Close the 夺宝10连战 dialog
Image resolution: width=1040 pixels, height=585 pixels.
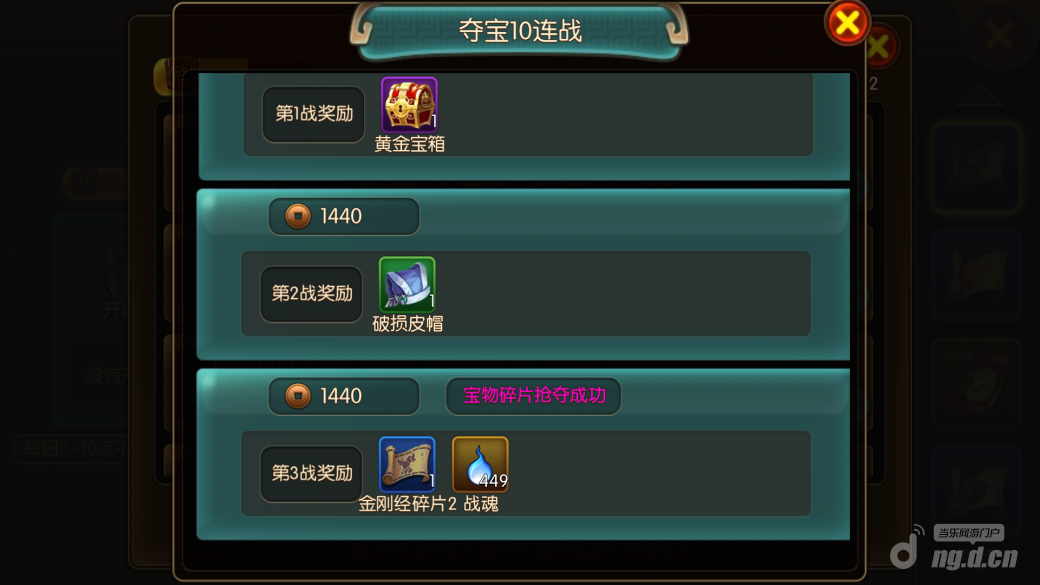pos(847,23)
